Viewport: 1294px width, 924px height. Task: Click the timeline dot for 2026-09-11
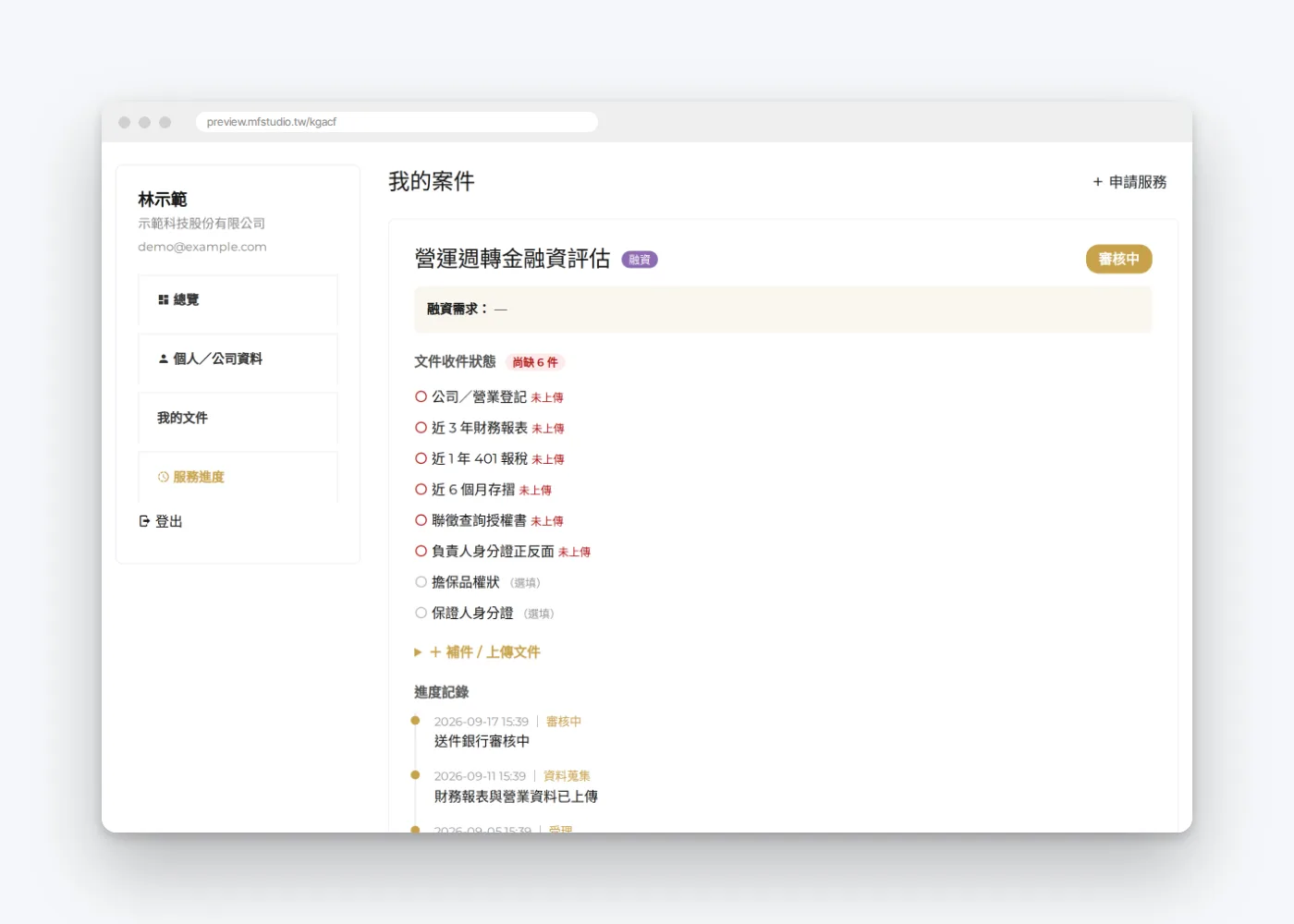tap(415, 775)
